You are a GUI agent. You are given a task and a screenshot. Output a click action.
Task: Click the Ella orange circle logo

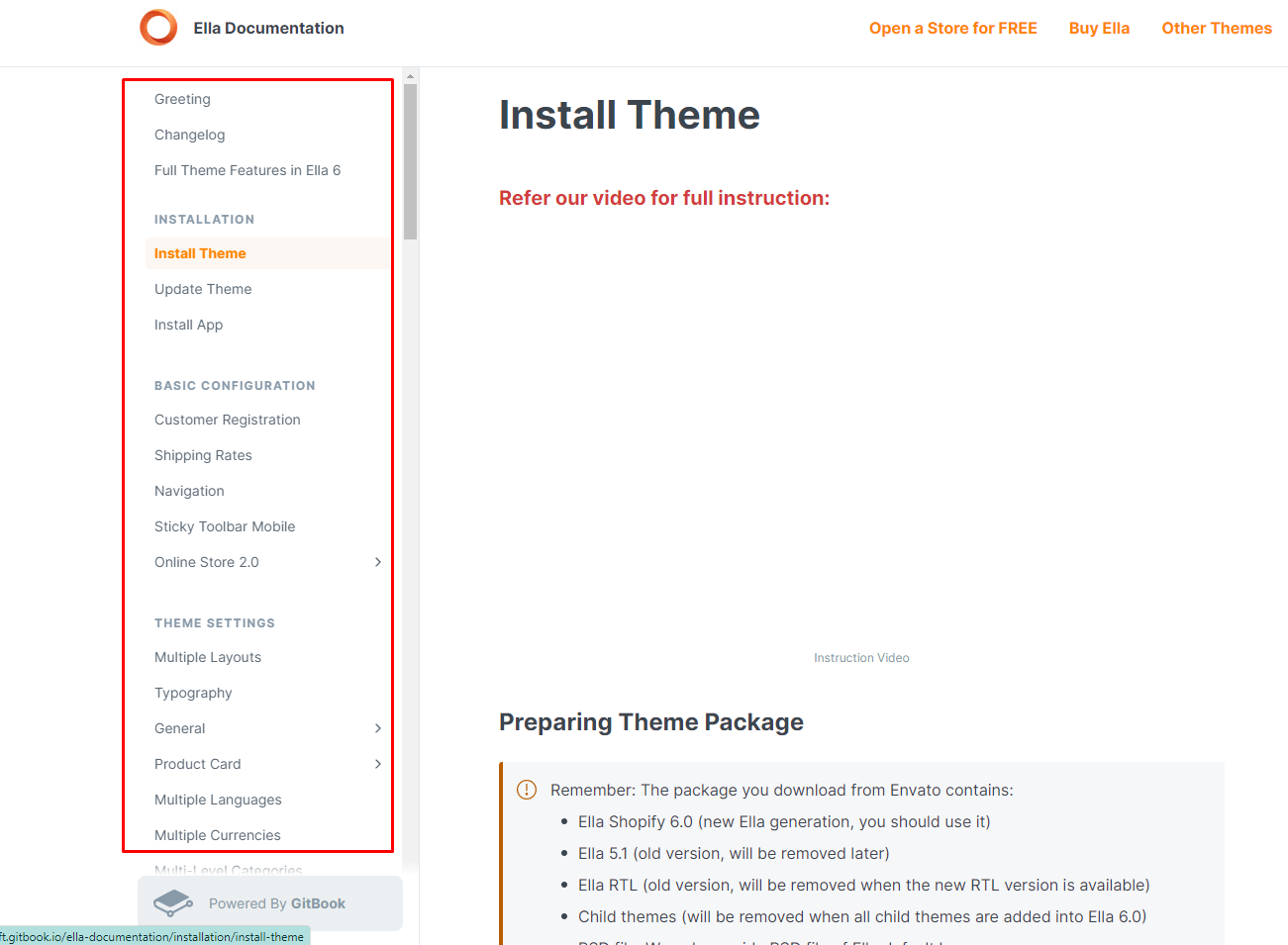(158, 28)
